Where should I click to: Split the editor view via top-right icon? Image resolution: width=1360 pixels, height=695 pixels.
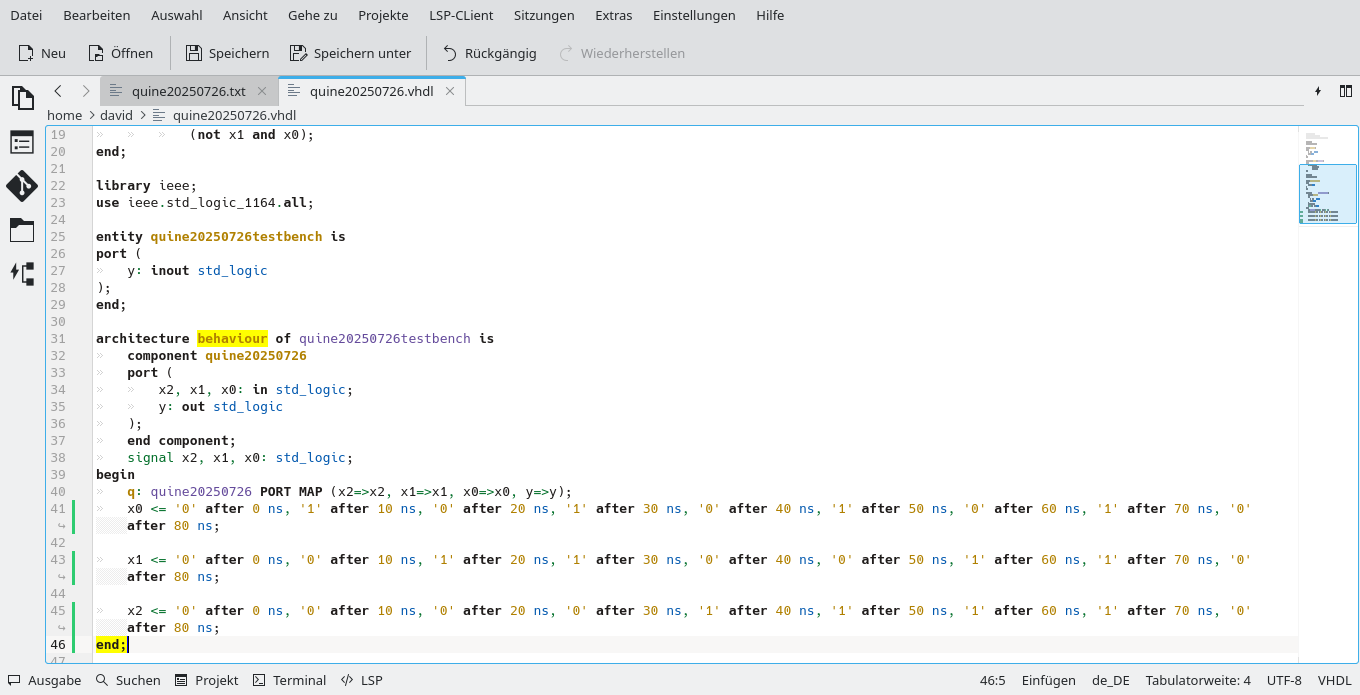click(1346, 91)
